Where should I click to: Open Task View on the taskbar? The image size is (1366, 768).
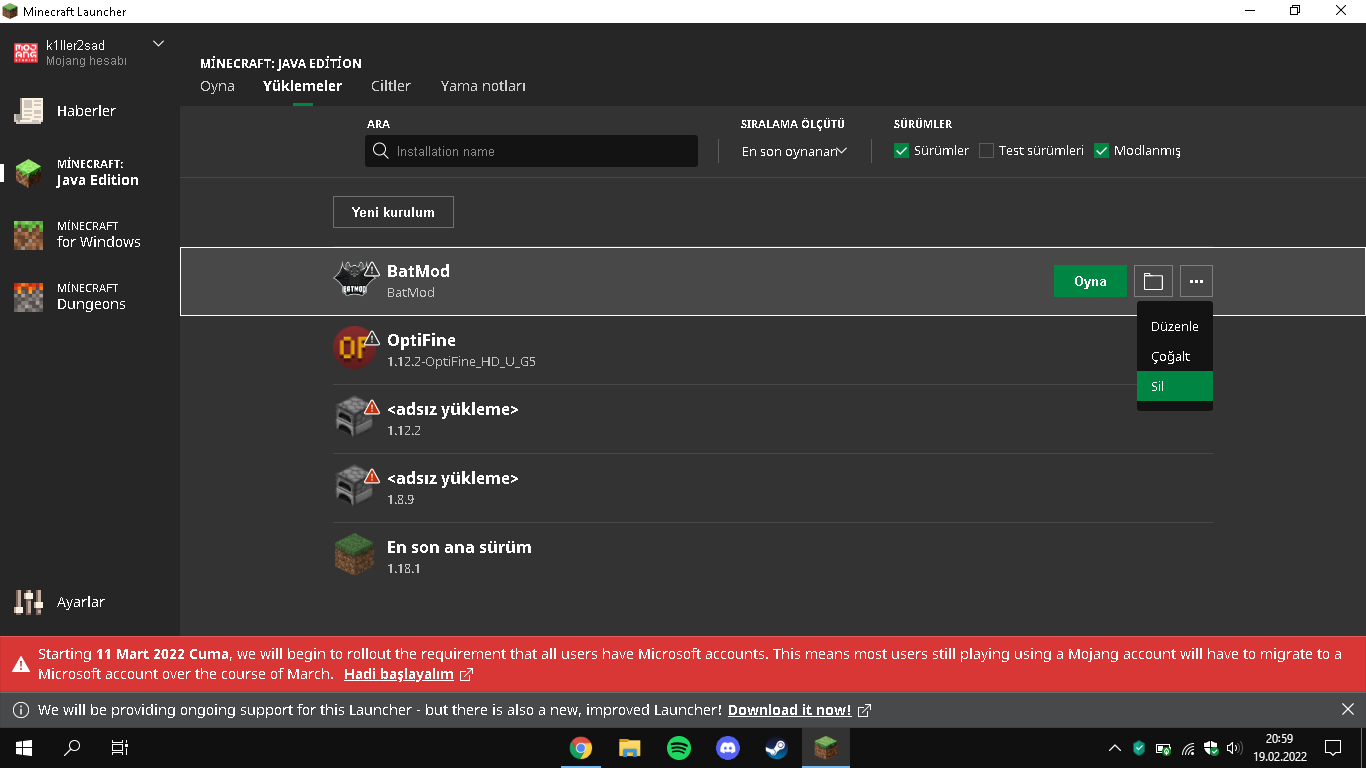(x=120, y=748)
